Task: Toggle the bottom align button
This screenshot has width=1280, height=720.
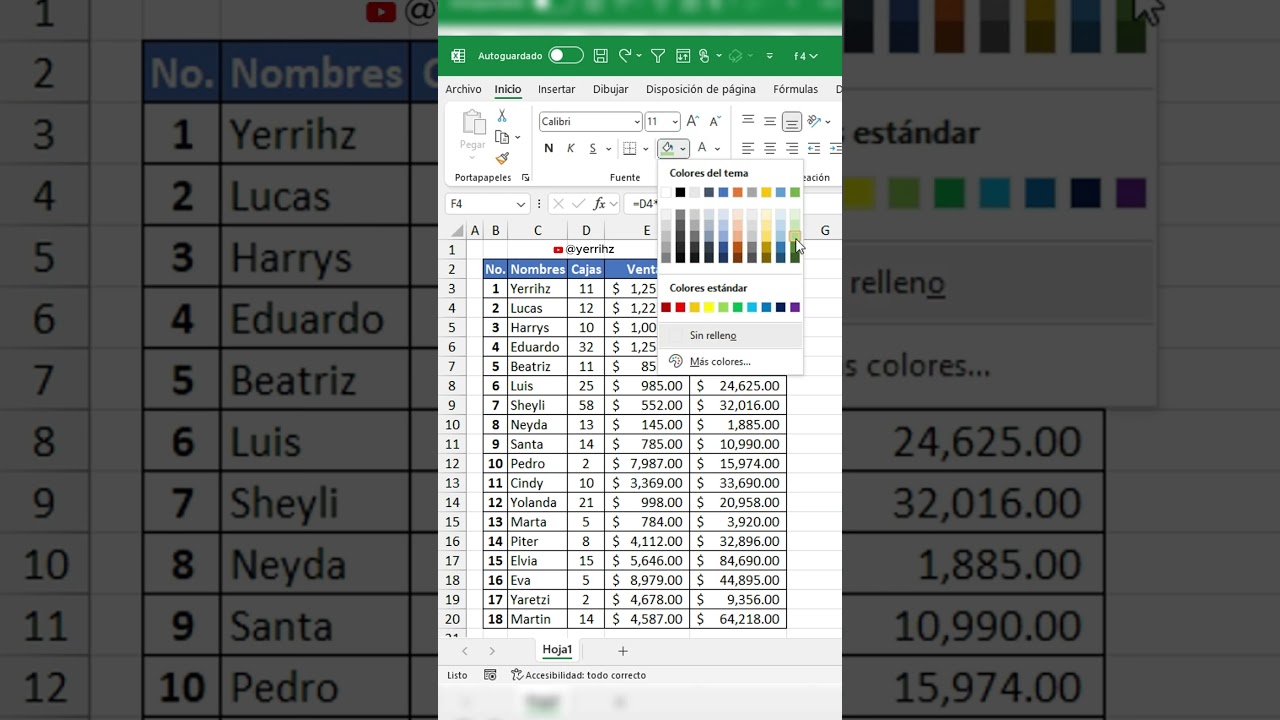Action: click(x=792, y=122)
